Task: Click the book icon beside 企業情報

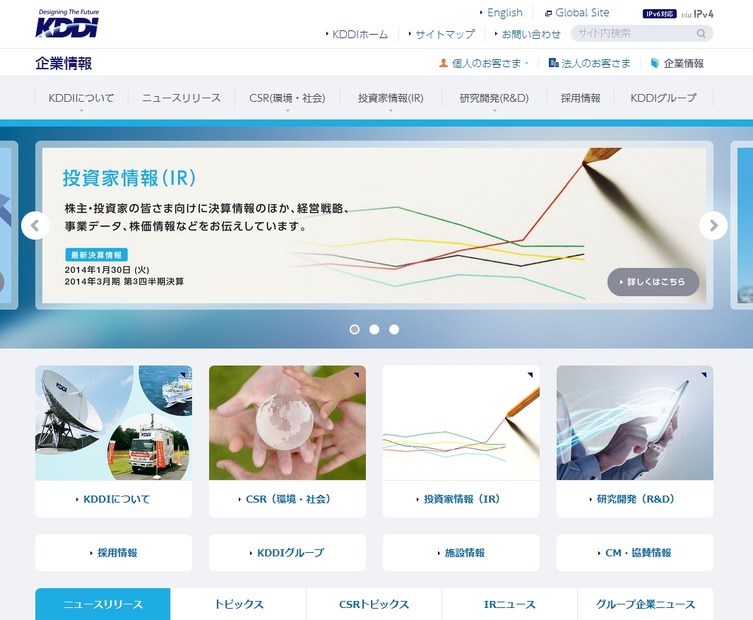Action: point(655,63)
